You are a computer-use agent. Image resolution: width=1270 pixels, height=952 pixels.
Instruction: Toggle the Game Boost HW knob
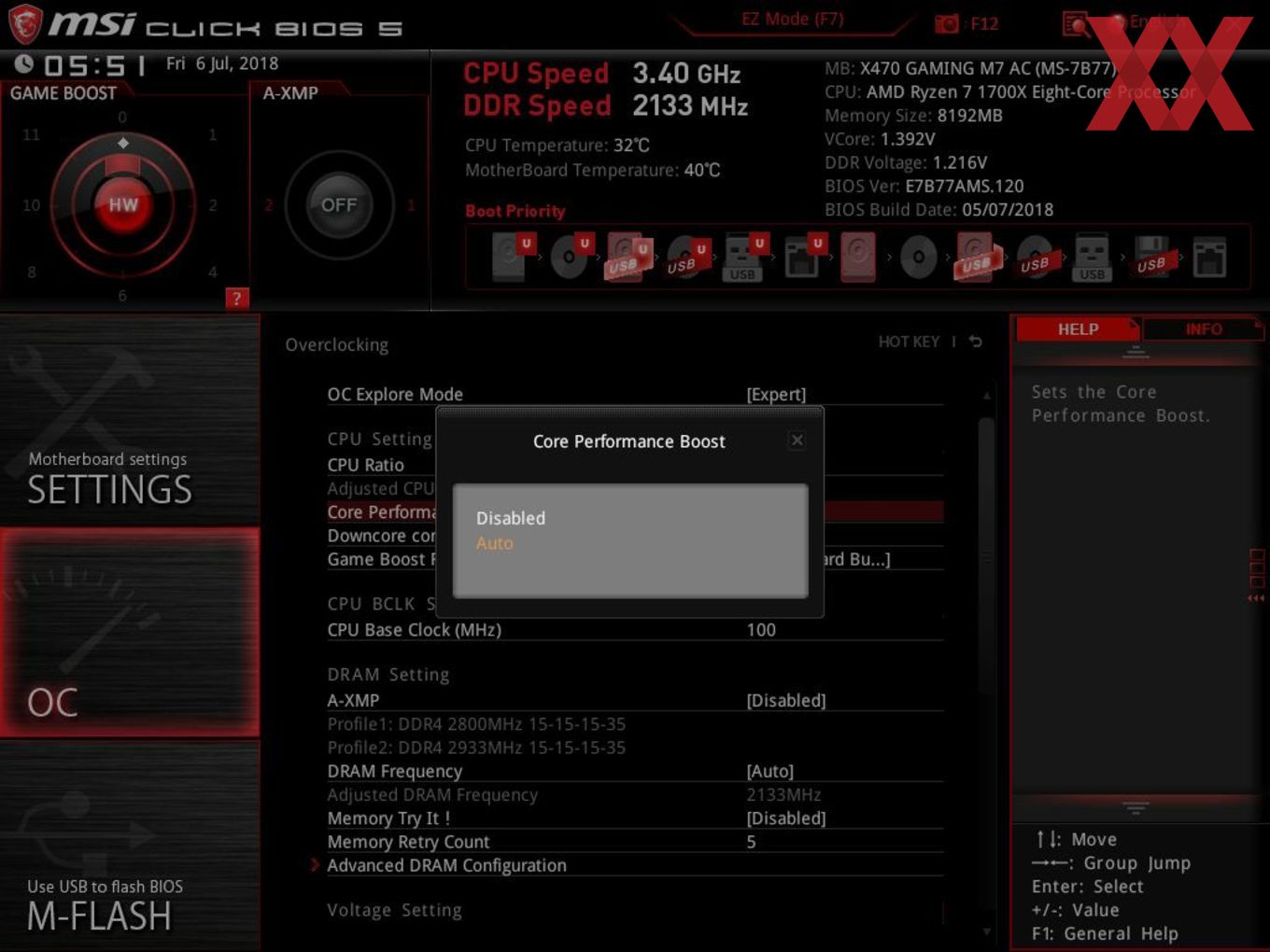coord(123,204)
